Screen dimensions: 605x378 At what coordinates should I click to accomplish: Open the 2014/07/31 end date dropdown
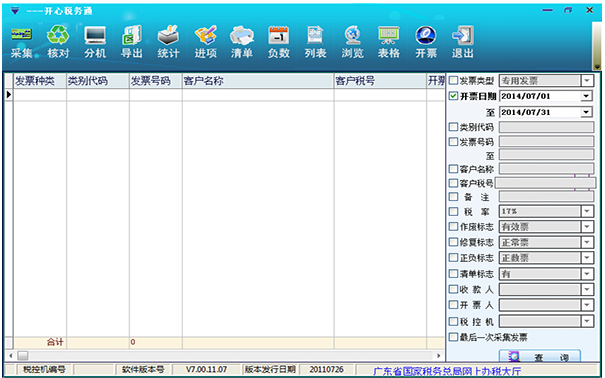586,112
